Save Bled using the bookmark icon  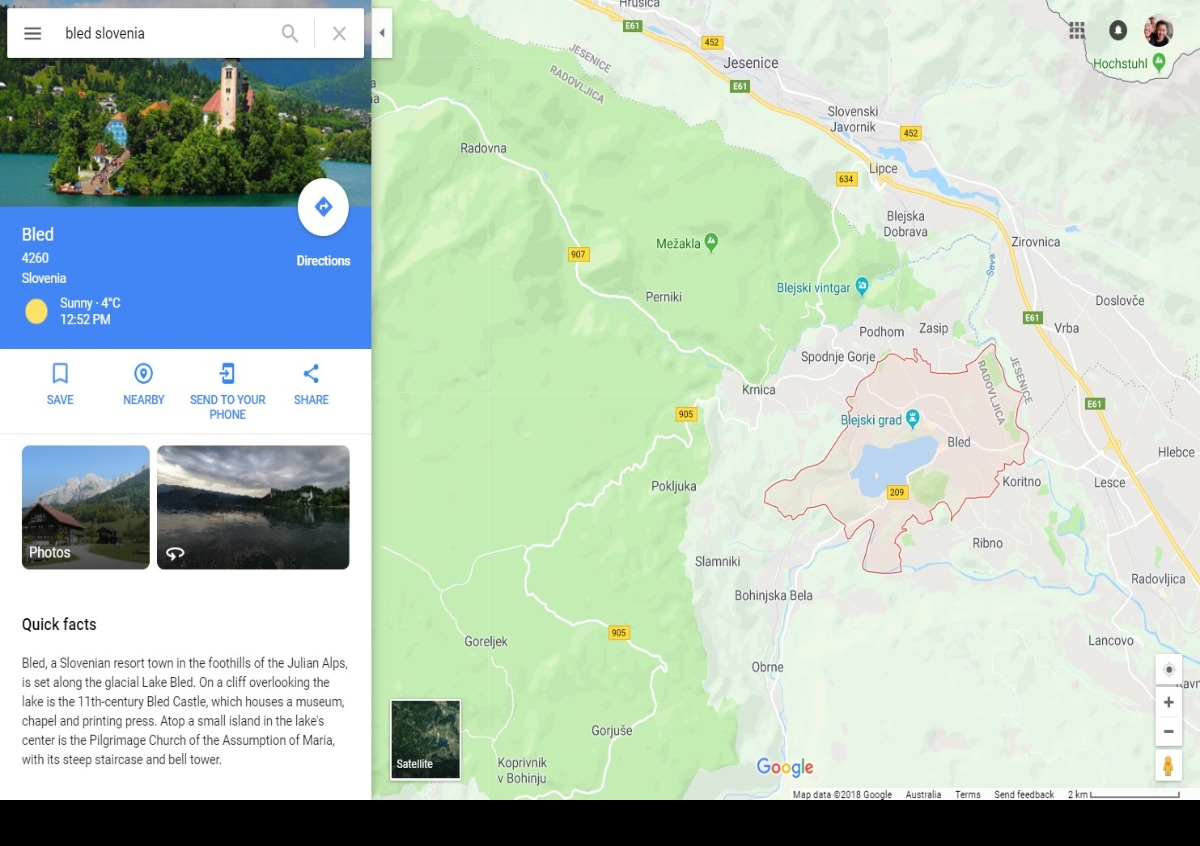(x=60, y=374)
